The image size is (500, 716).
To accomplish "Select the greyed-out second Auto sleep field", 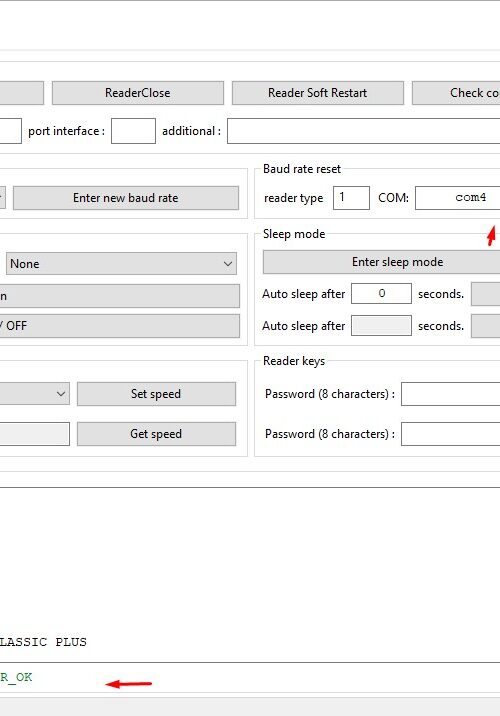I will 381,326.
